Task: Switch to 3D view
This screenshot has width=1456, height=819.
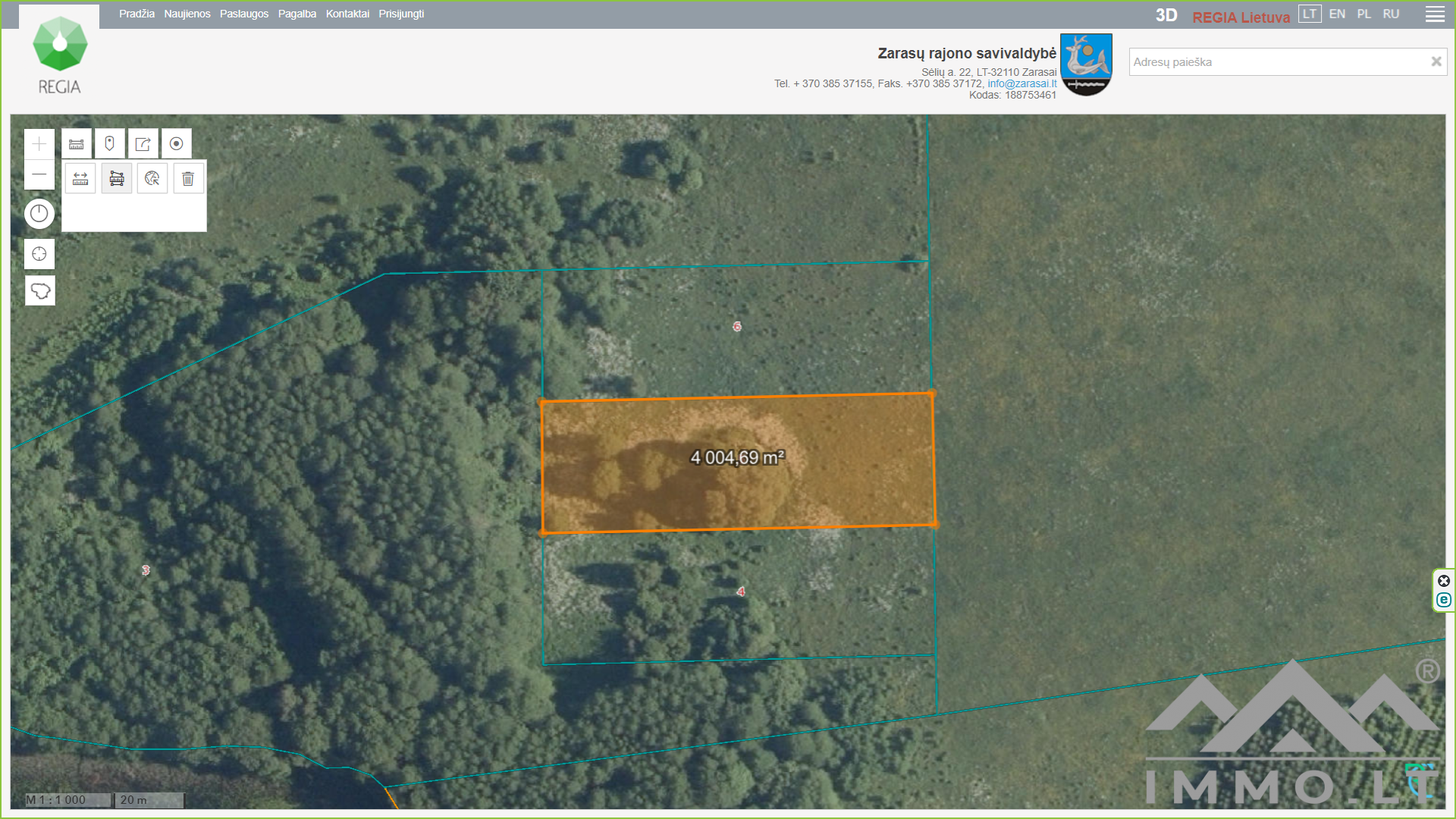Action: pos(1166,15)
